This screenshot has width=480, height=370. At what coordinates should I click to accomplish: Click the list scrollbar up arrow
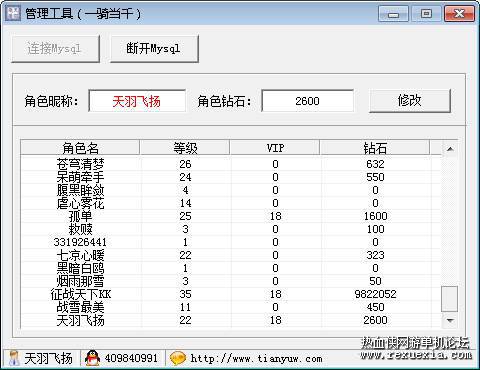coord(450,149)
